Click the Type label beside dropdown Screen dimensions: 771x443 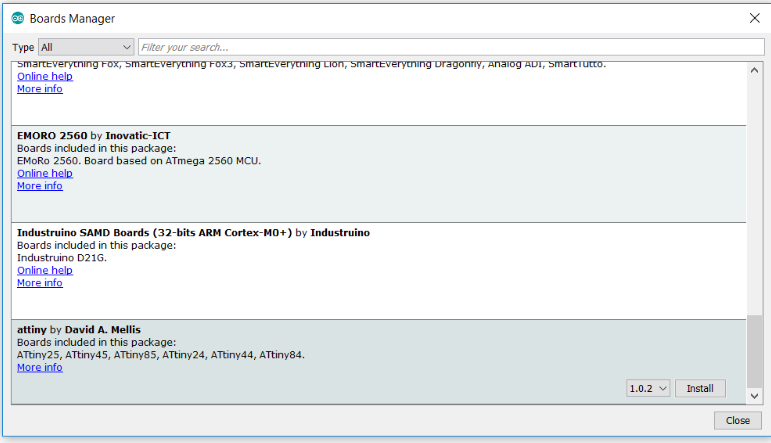[x=23, y=47]
